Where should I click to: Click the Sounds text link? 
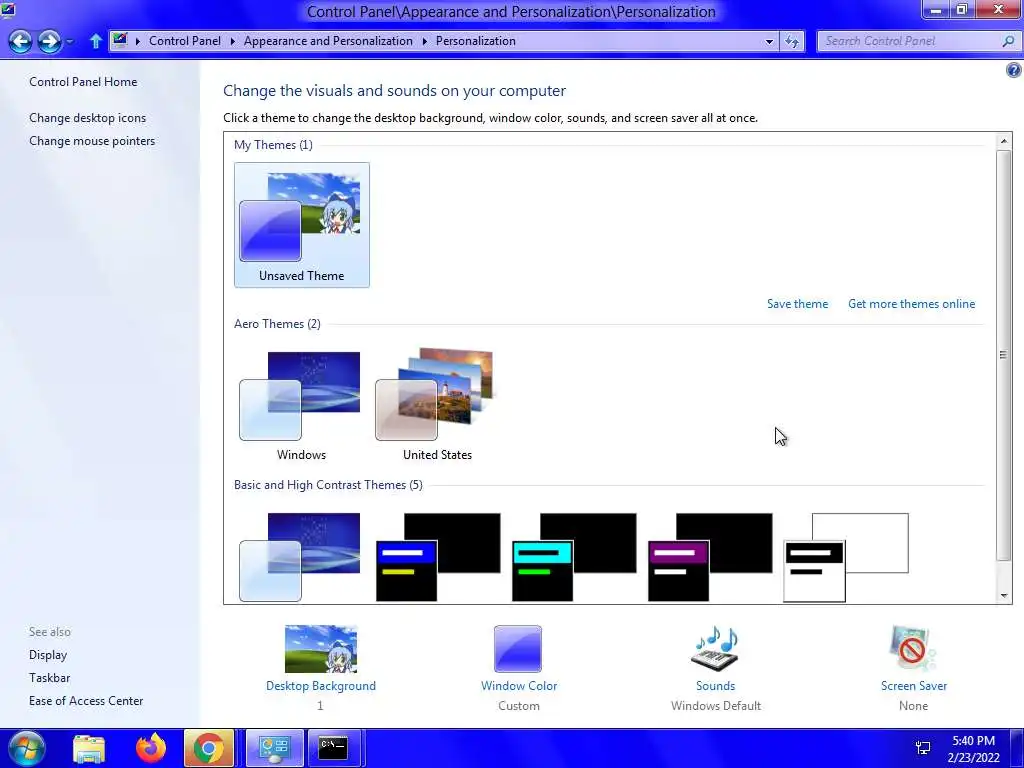[x=715, y=686]
